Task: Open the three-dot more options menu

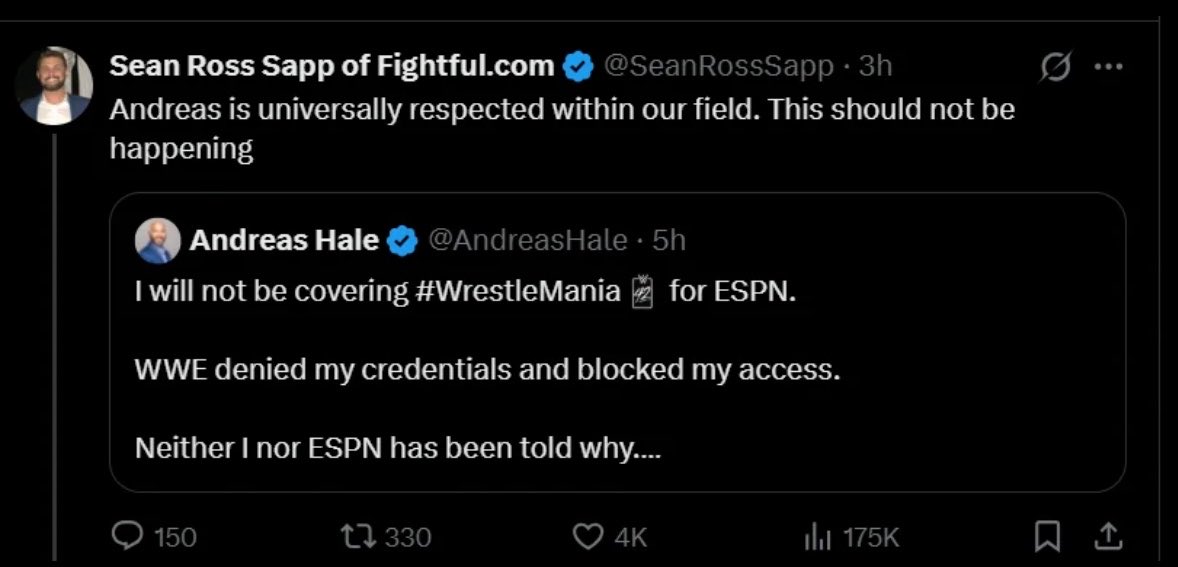Action: tap(1108, 67)
